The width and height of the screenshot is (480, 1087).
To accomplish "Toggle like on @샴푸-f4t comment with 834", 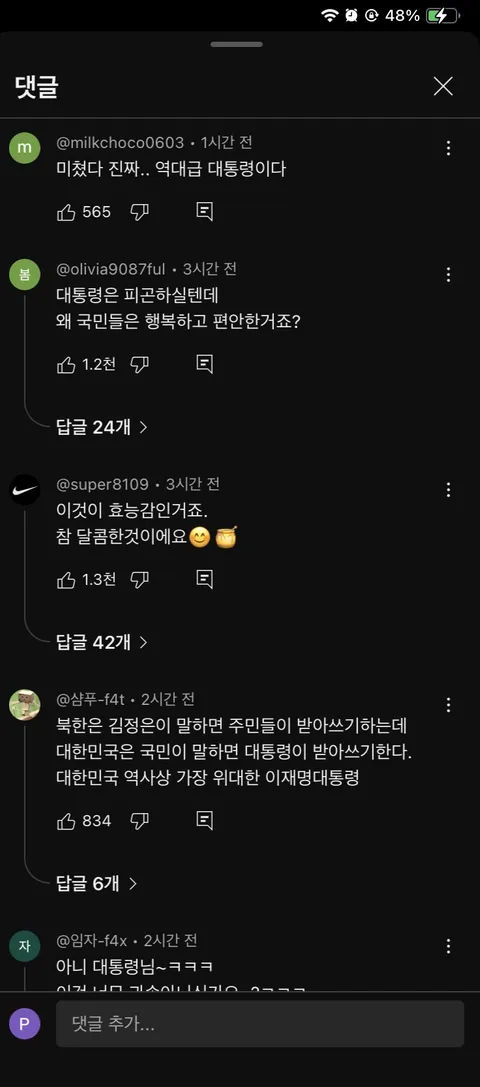I will (66, 821).
